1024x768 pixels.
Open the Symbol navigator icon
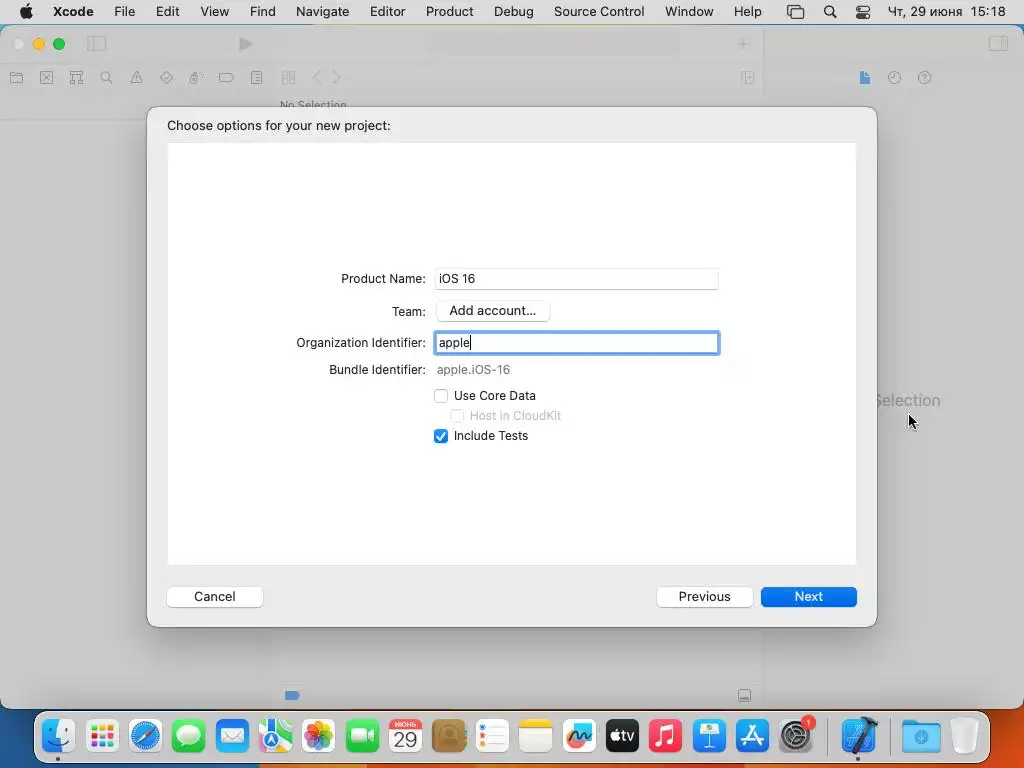coord(76,78)
